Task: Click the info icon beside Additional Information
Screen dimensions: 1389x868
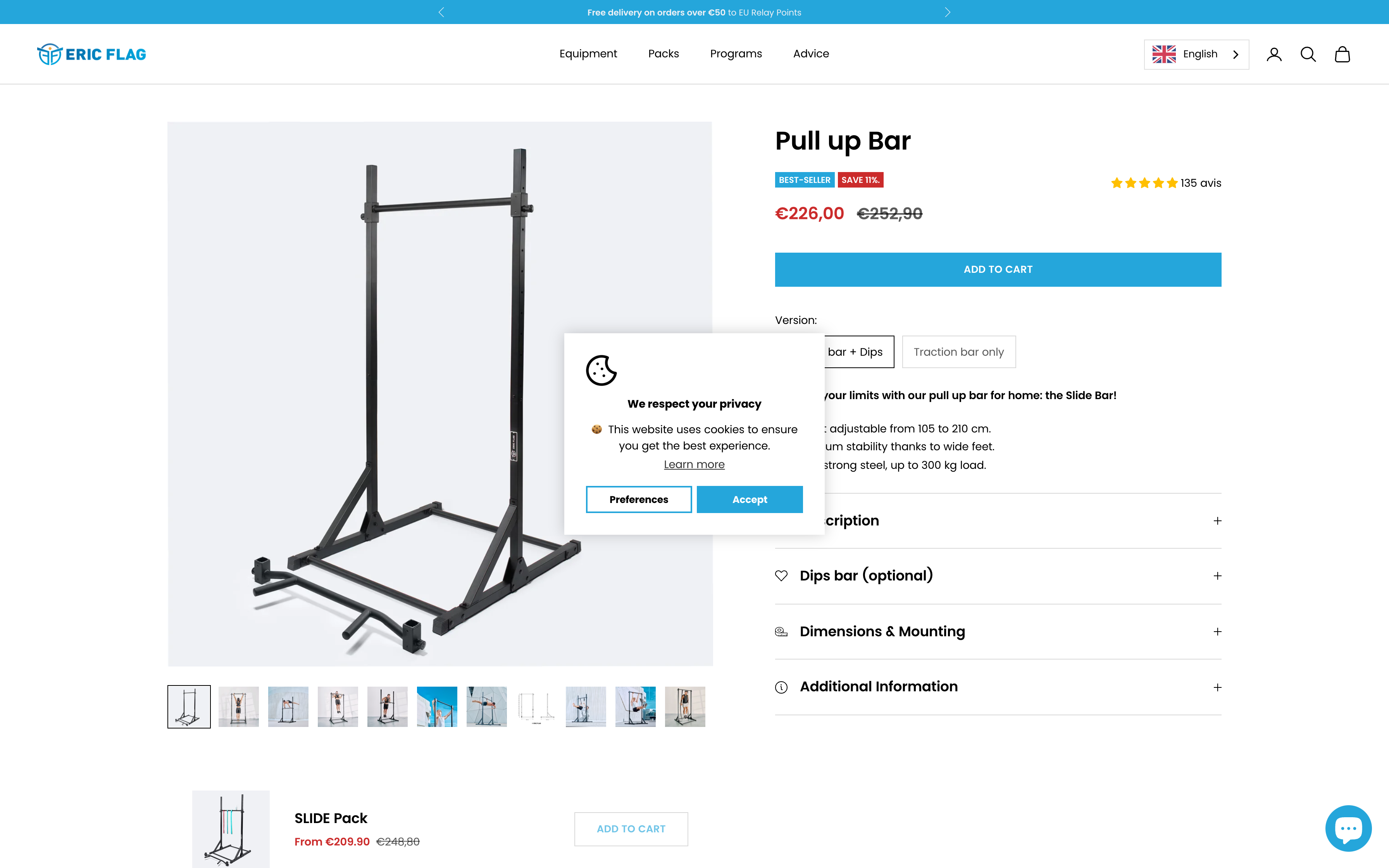Action: click(x=782, y=687)
